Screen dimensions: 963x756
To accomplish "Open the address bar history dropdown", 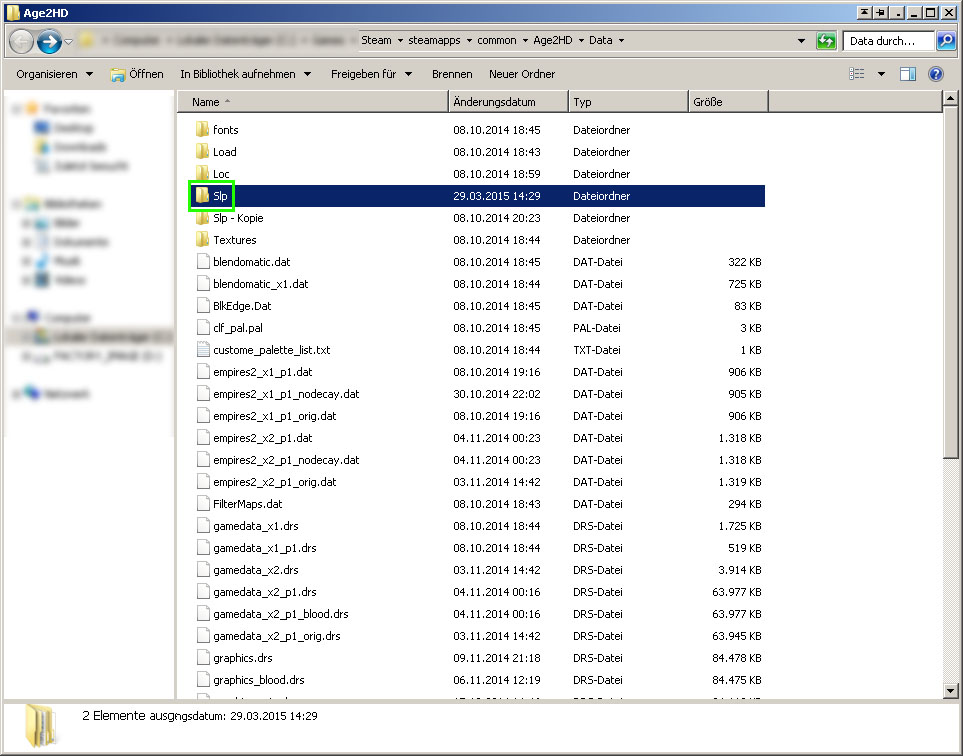I will 801,41.
